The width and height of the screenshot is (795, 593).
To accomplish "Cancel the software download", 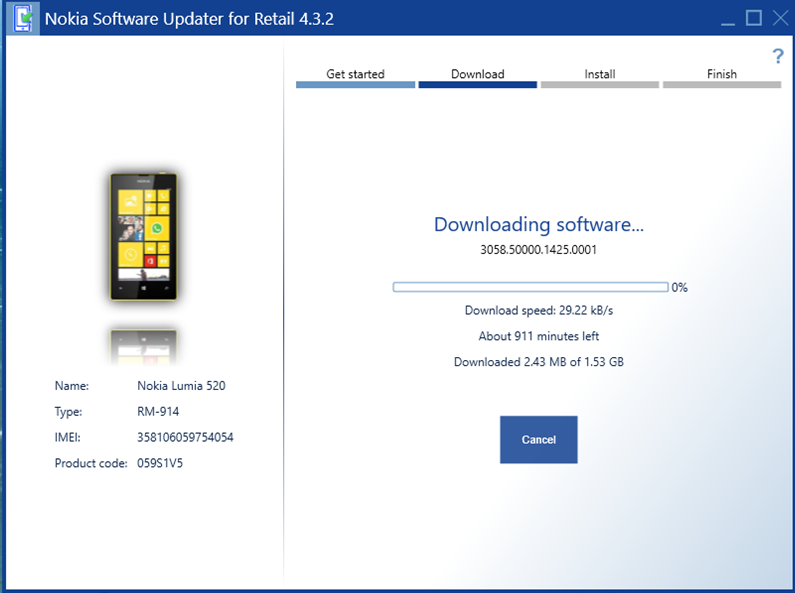I will (x=538, y=439).
